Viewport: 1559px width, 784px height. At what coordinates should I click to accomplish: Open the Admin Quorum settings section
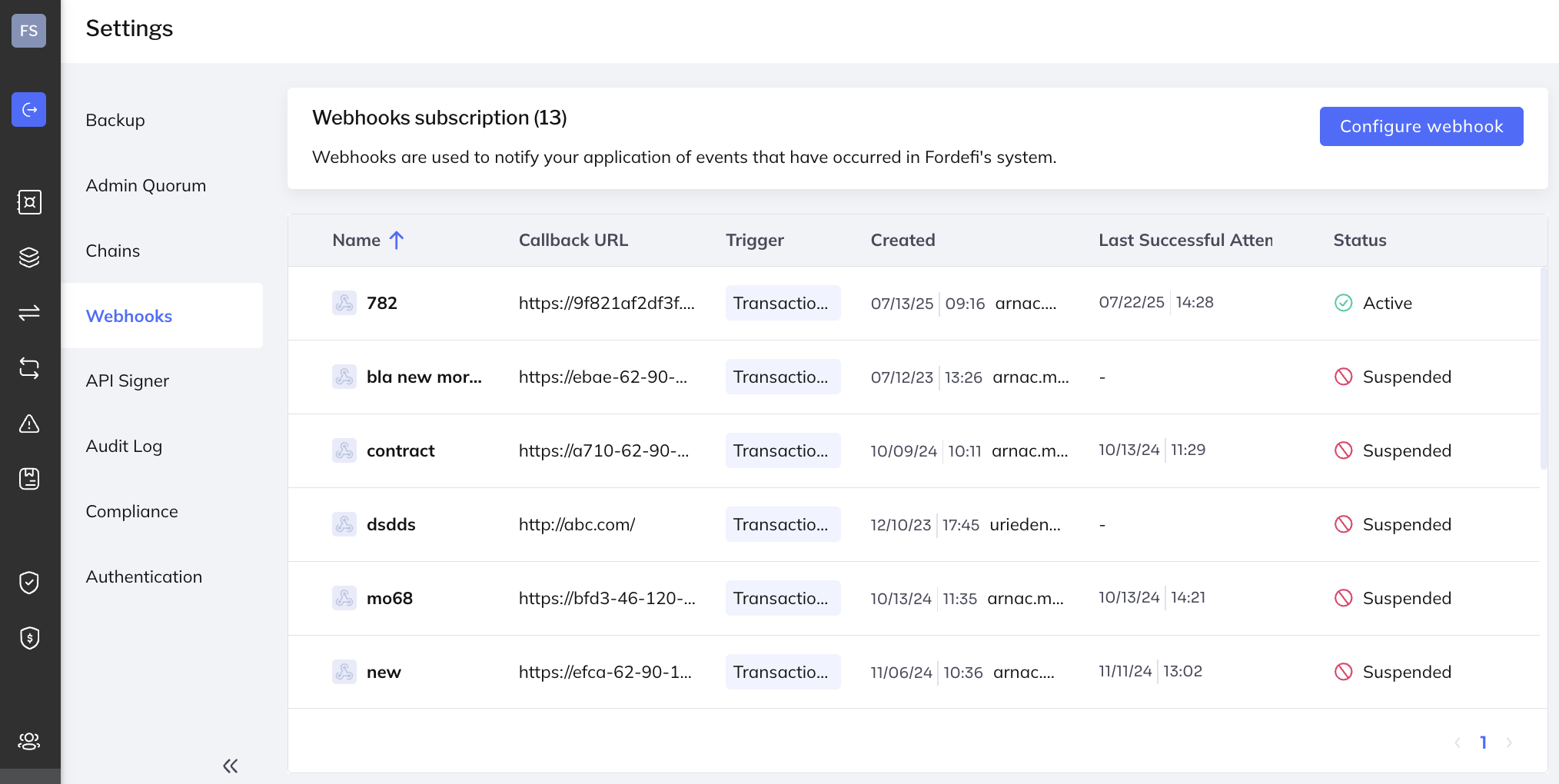coord(146,185)
